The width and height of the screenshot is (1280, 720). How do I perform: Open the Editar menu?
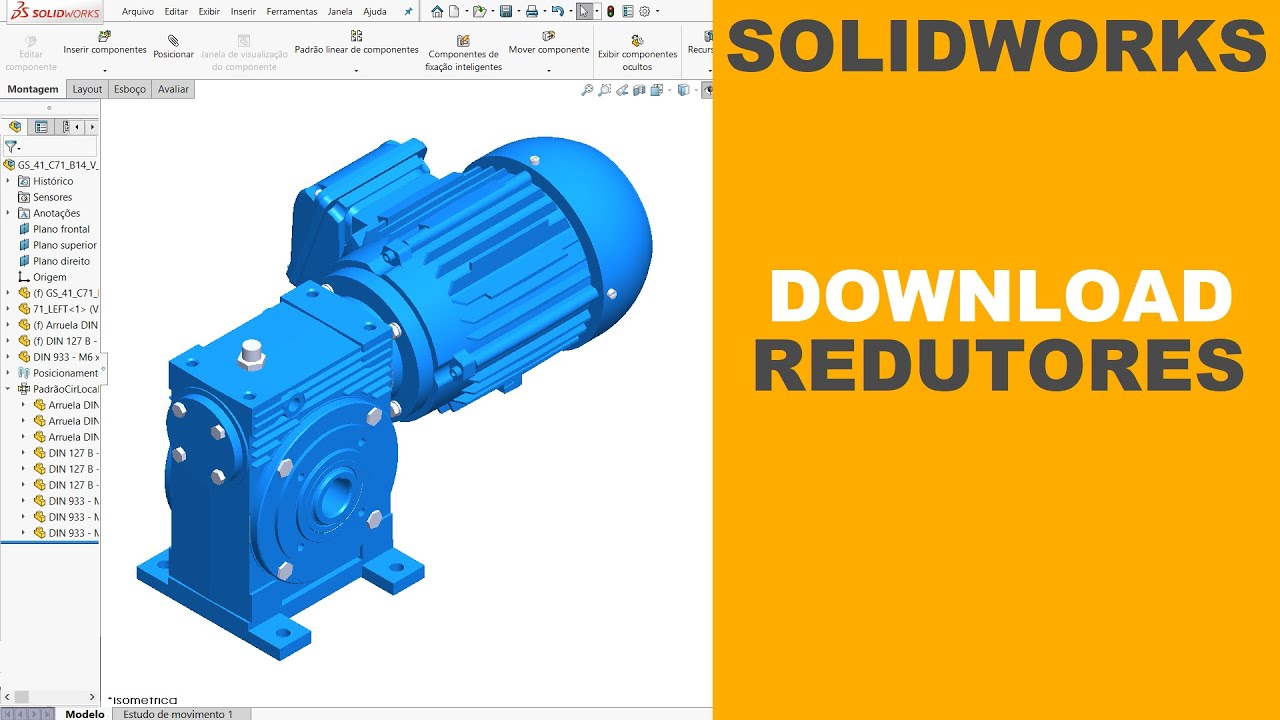tap(176, 12)
